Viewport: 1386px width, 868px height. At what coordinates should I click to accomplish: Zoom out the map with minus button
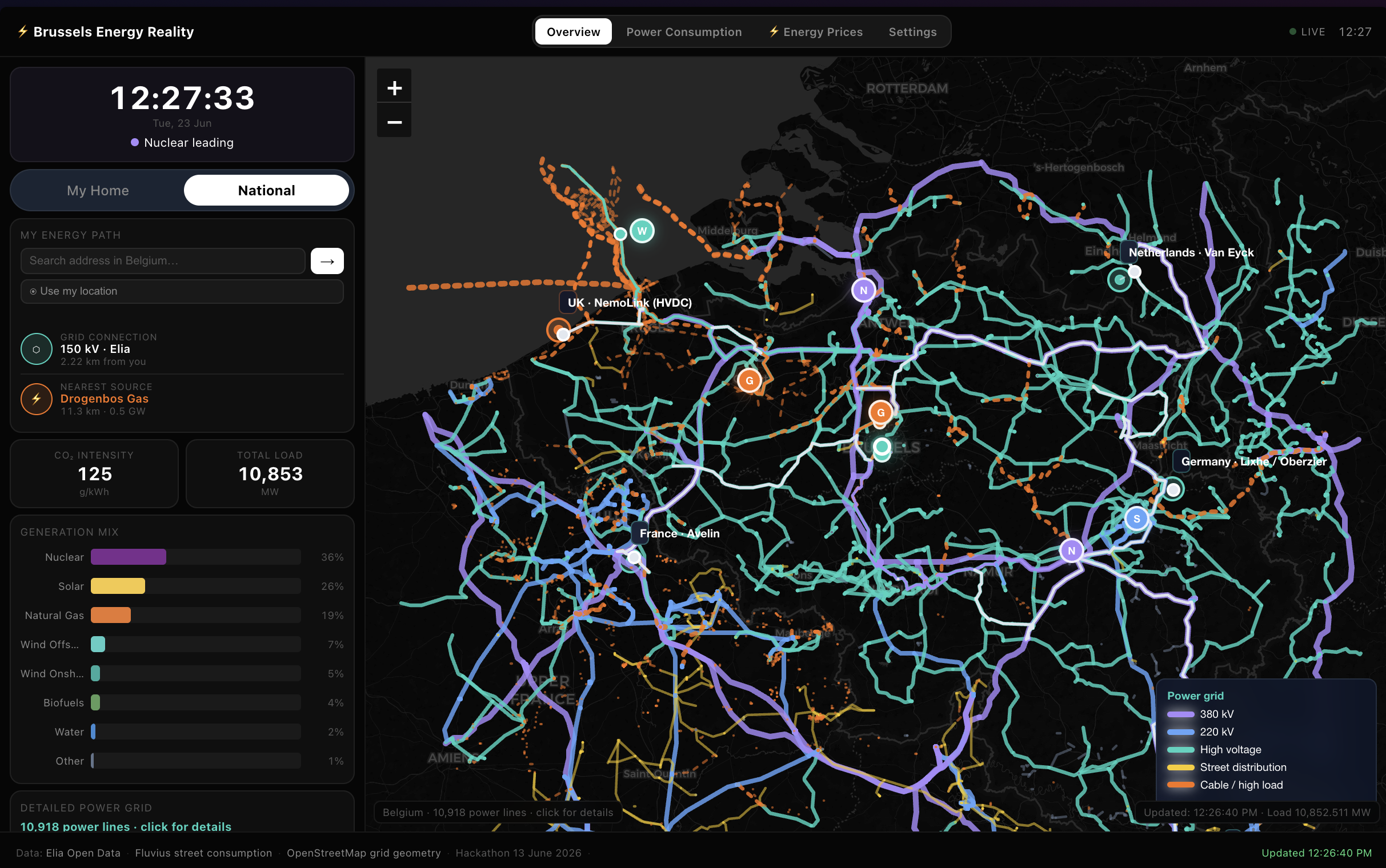click(x=394, y=121)
